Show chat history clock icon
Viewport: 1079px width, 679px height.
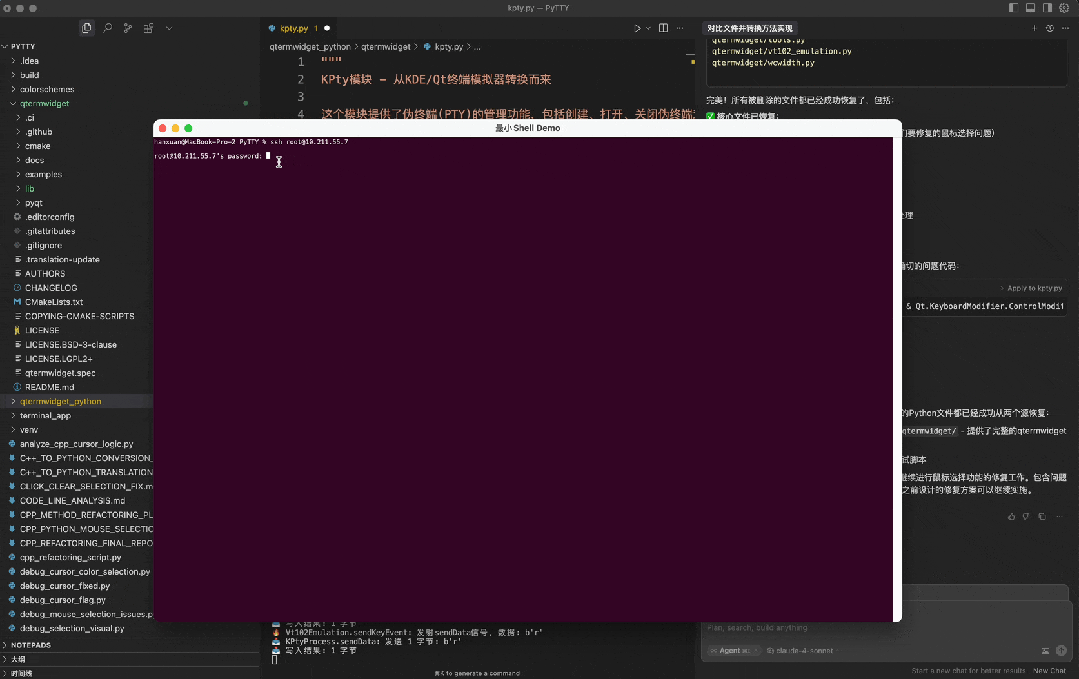[1050, 28]
